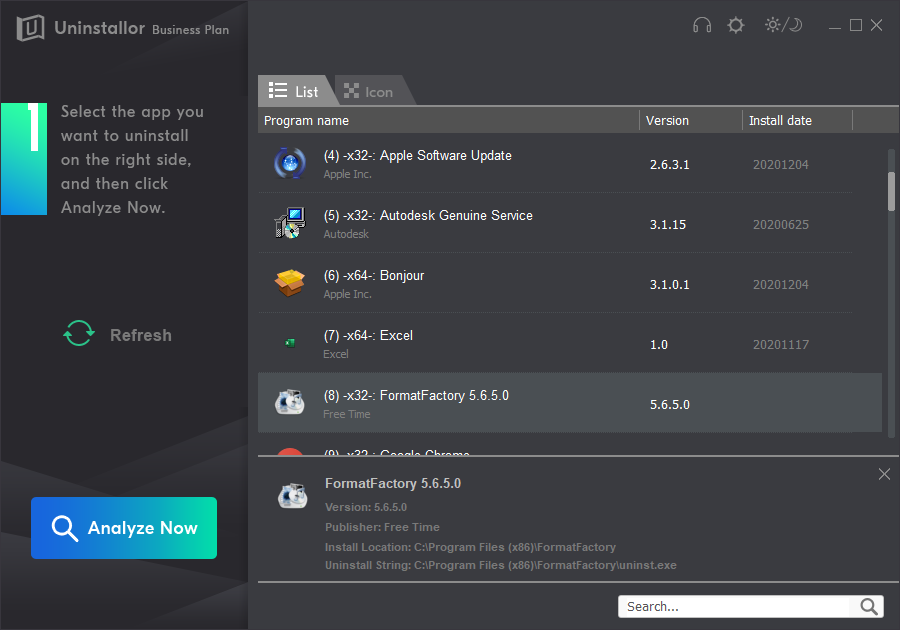Image resolution: width=900 pixels, height=630 pixels.
Task: Select the Excel app icon
Action: tap(290, 343)
